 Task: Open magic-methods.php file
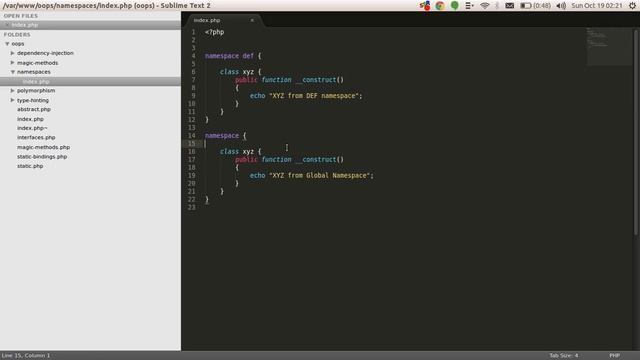(x=43, y=147)
